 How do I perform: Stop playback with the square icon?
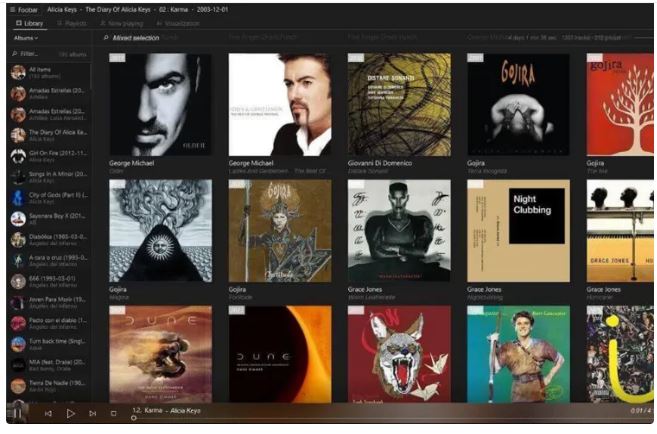pyautogui.click(x=113, y=413)
